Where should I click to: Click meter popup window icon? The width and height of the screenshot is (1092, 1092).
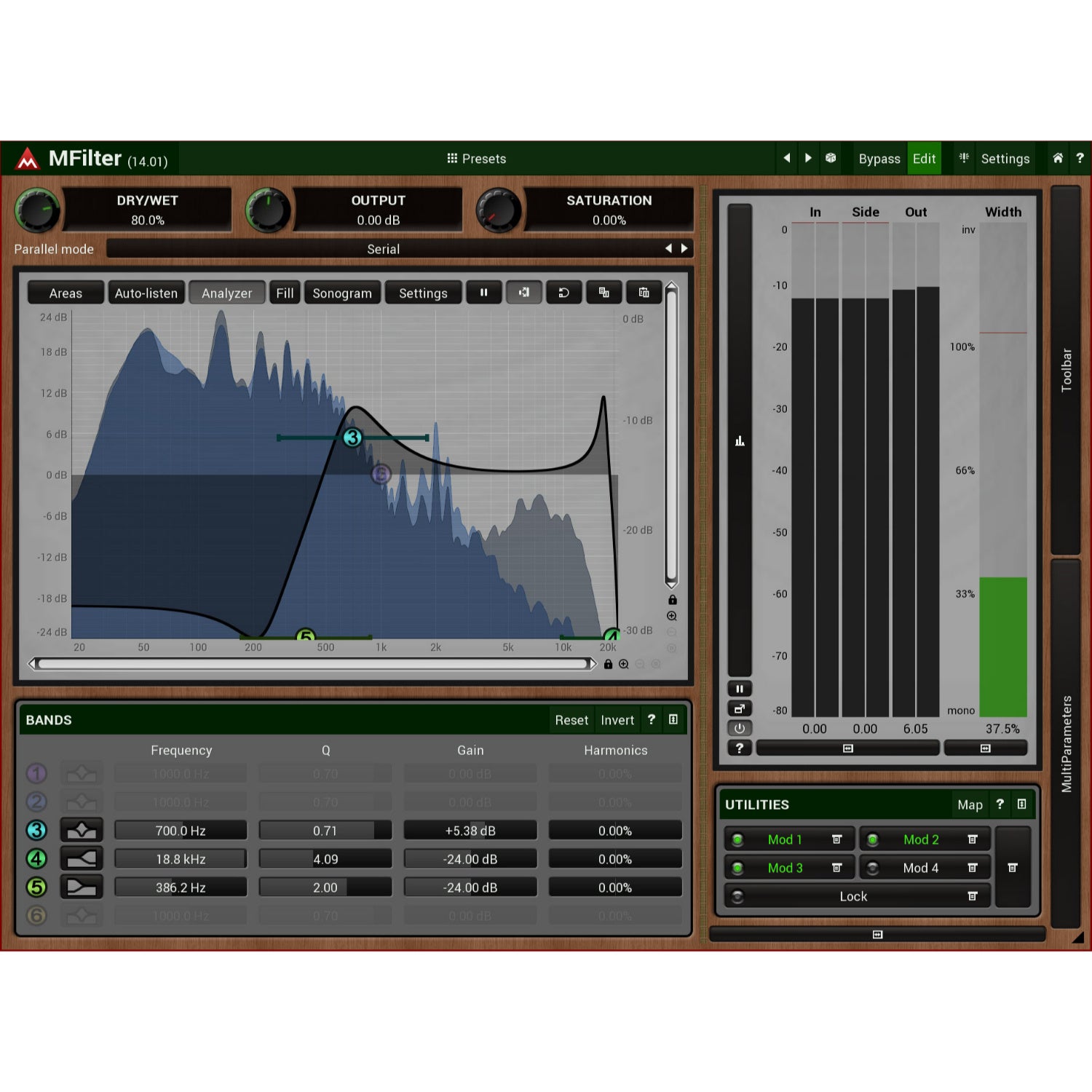pos(740,708)
